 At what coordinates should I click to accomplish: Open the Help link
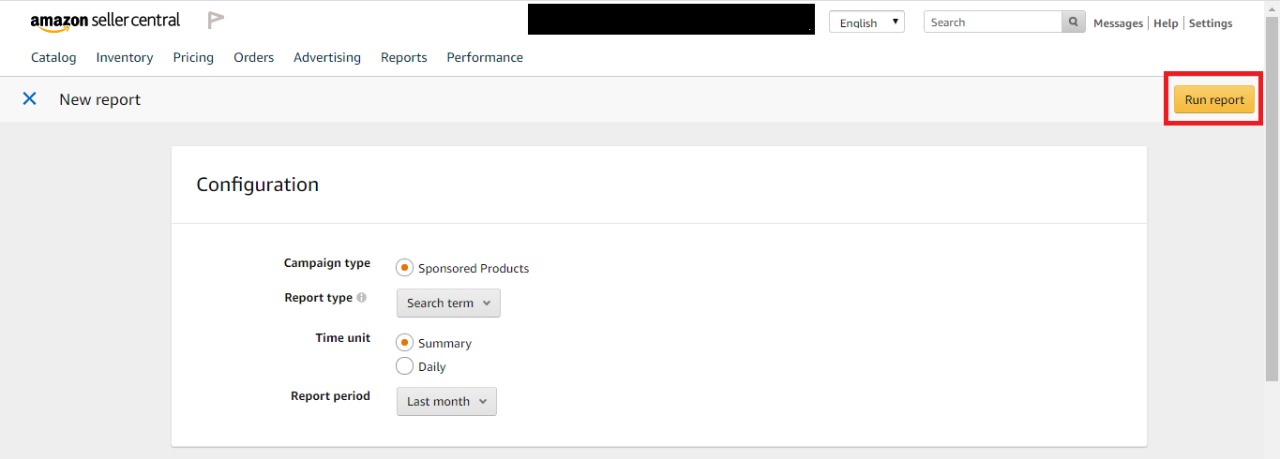point(1166,23)
